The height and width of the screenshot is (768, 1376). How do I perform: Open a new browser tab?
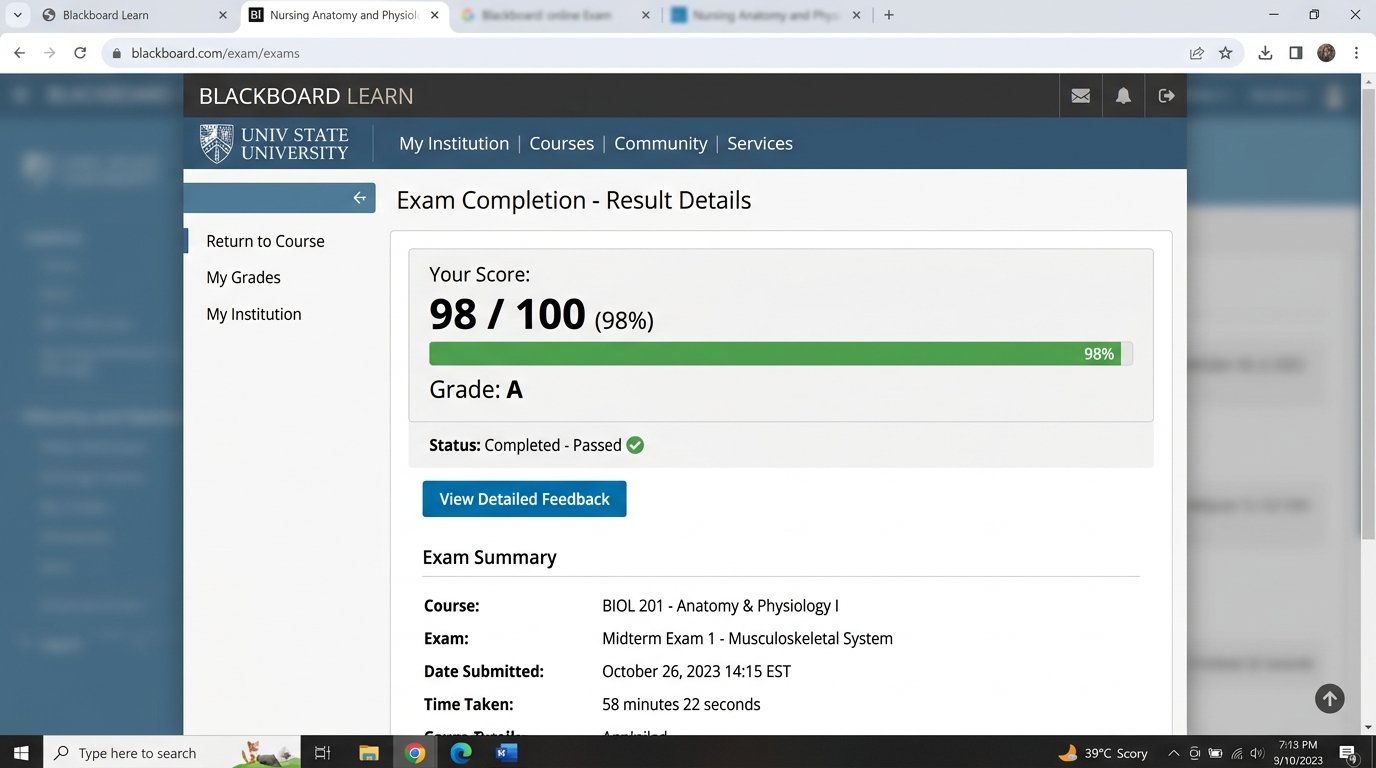[889, 15]
